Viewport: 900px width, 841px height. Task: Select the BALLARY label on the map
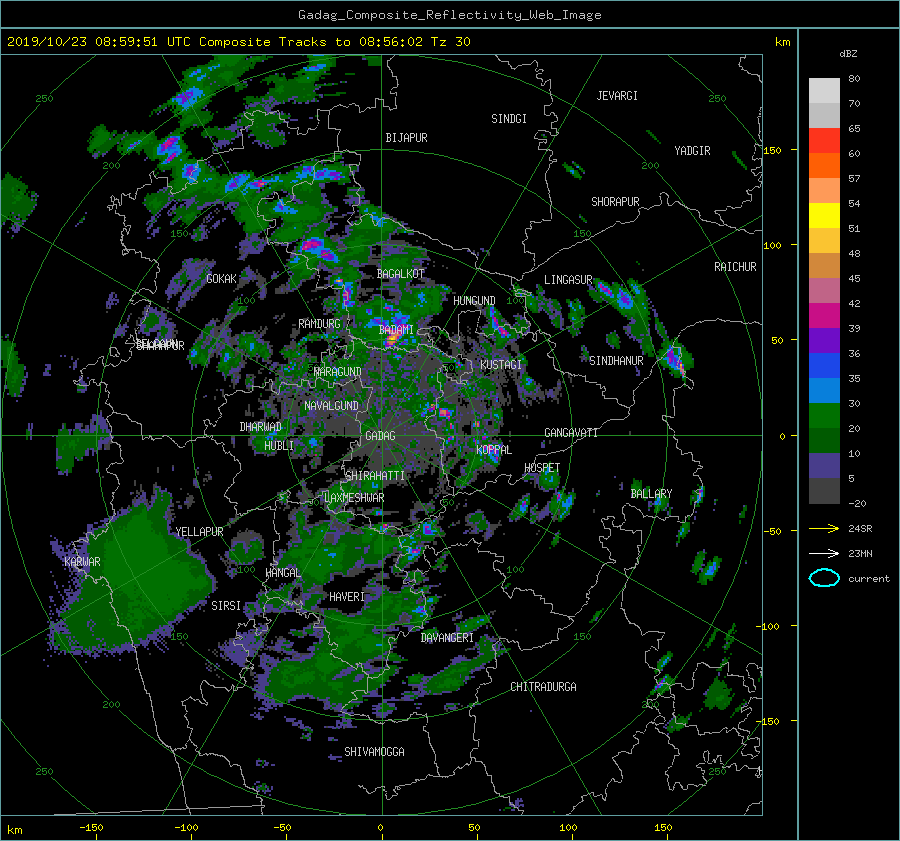(651, 494)
